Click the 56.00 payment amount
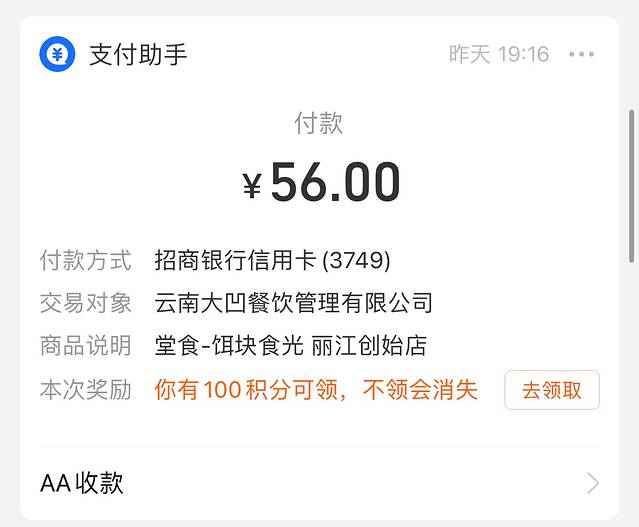639x527 pixels. coord(335,183)
